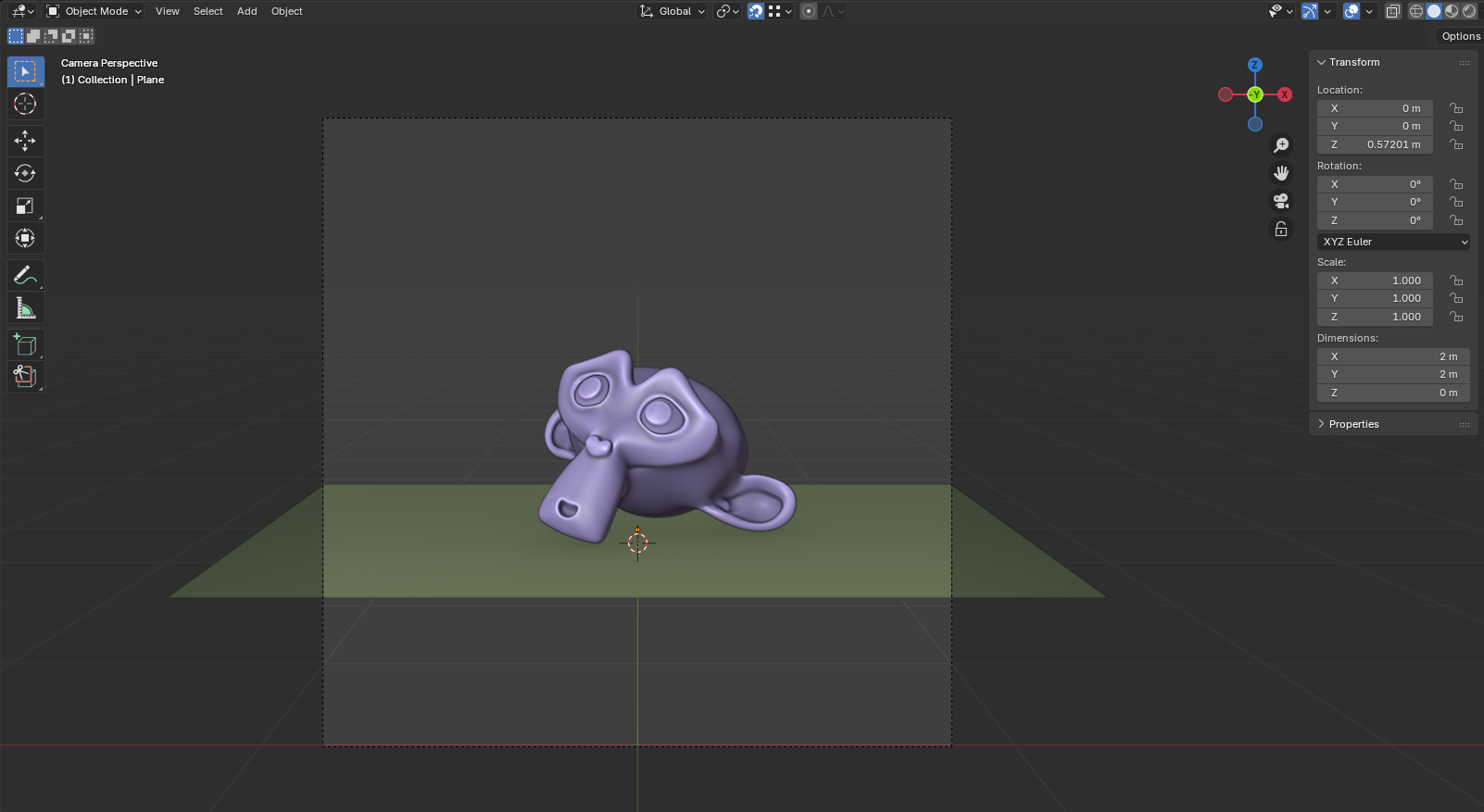Pick the Annotate pencil tool
Viewport: 1484px width, 812px height.
point(25,275)
